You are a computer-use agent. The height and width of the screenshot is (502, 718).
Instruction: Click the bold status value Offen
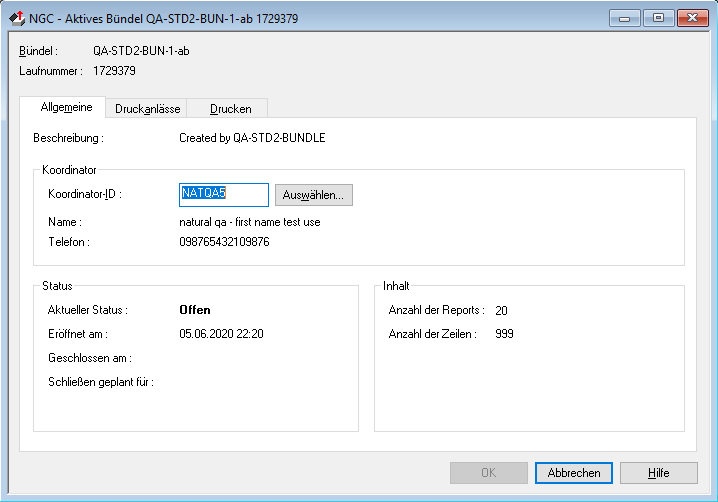click(x=194, y=310)
